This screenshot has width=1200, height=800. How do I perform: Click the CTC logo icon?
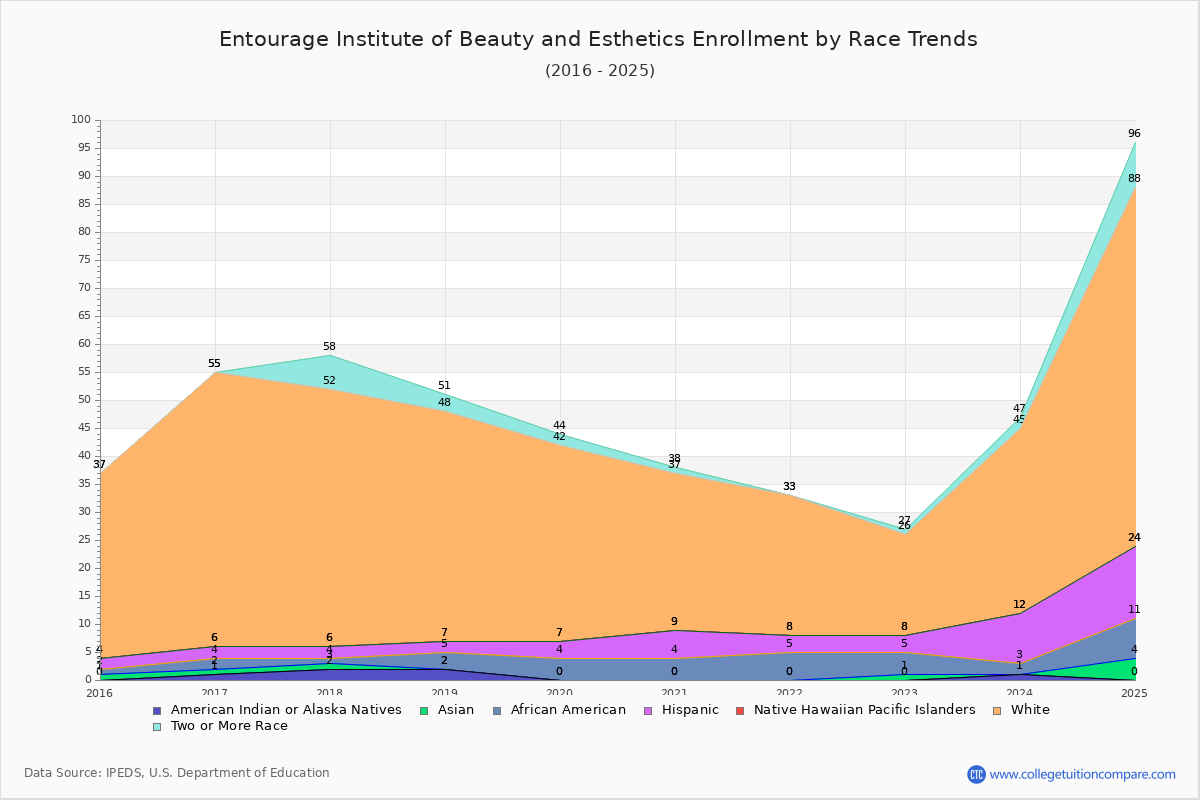pos(976,774)
